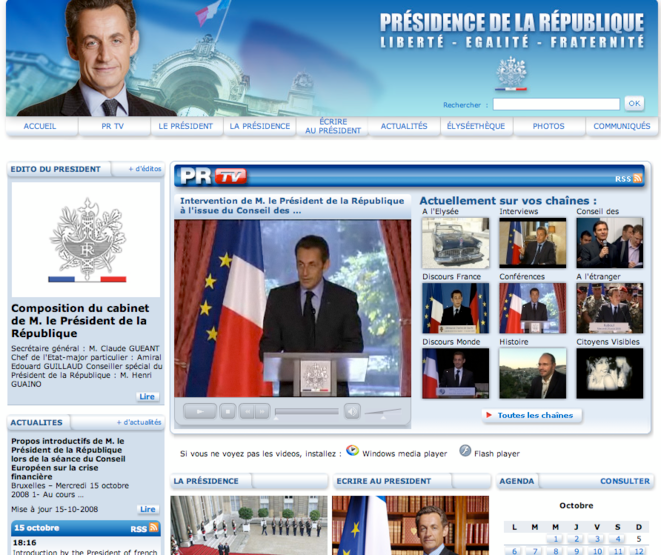This screenshot has width=661, height=555.
Task: Click the OK search button
Action: tap(634, 103)
